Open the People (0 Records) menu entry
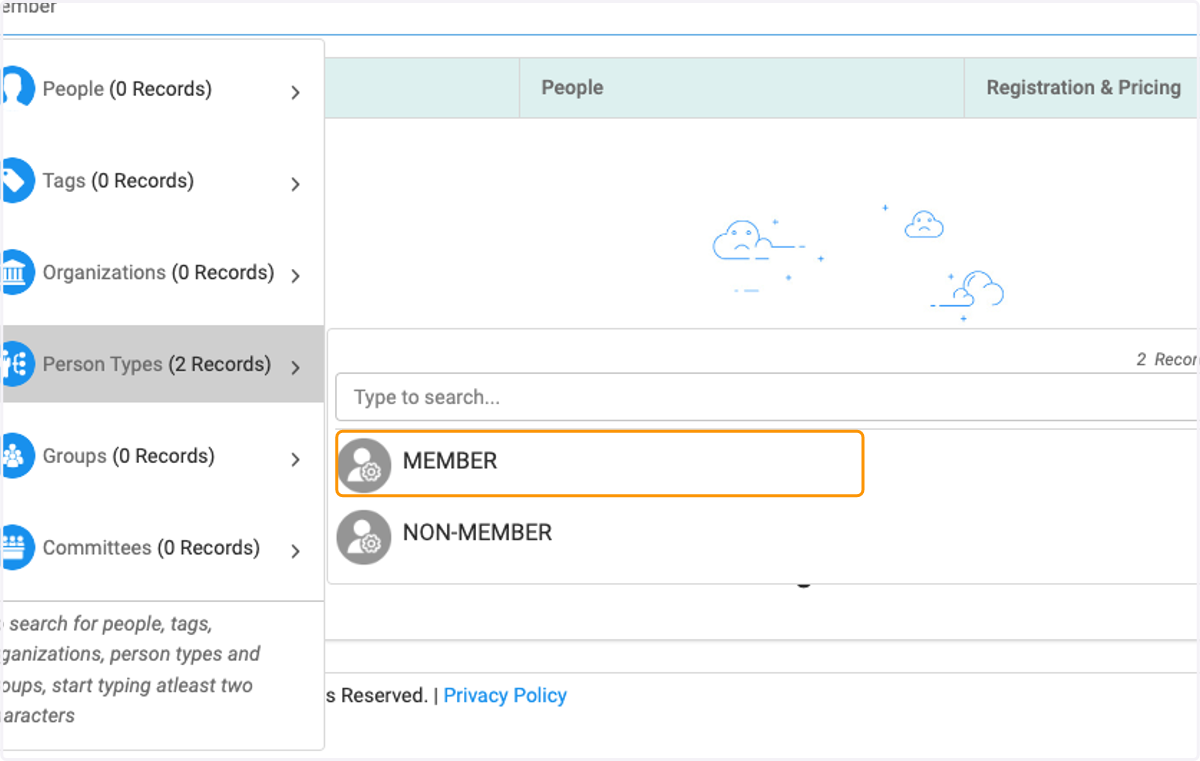This screenshot has height=761, width=1200. [163, 89]
